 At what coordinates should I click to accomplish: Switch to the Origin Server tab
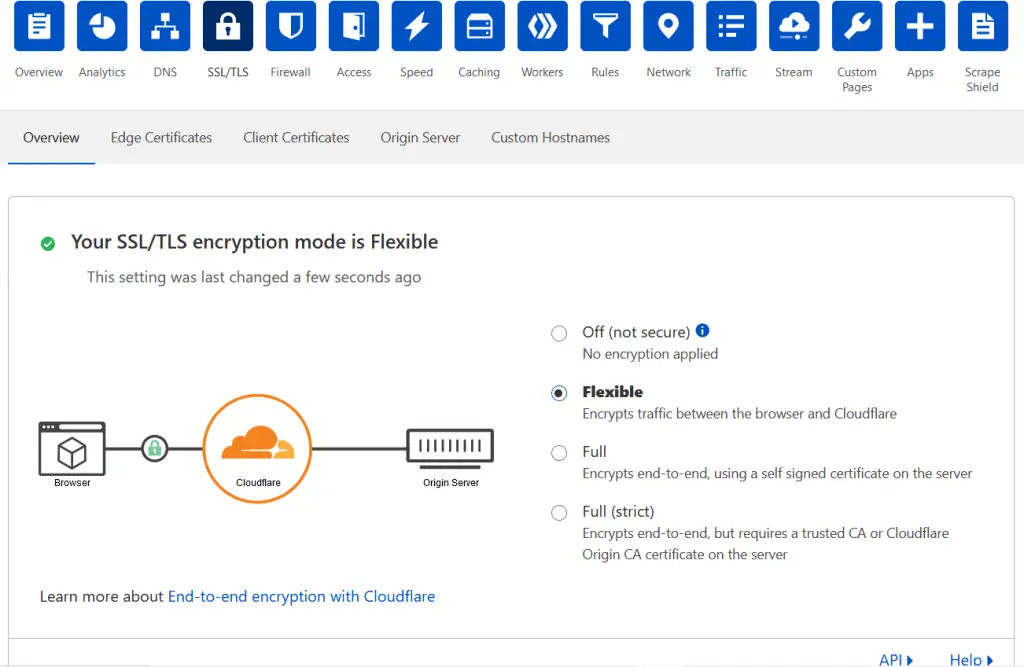(420, 138)
